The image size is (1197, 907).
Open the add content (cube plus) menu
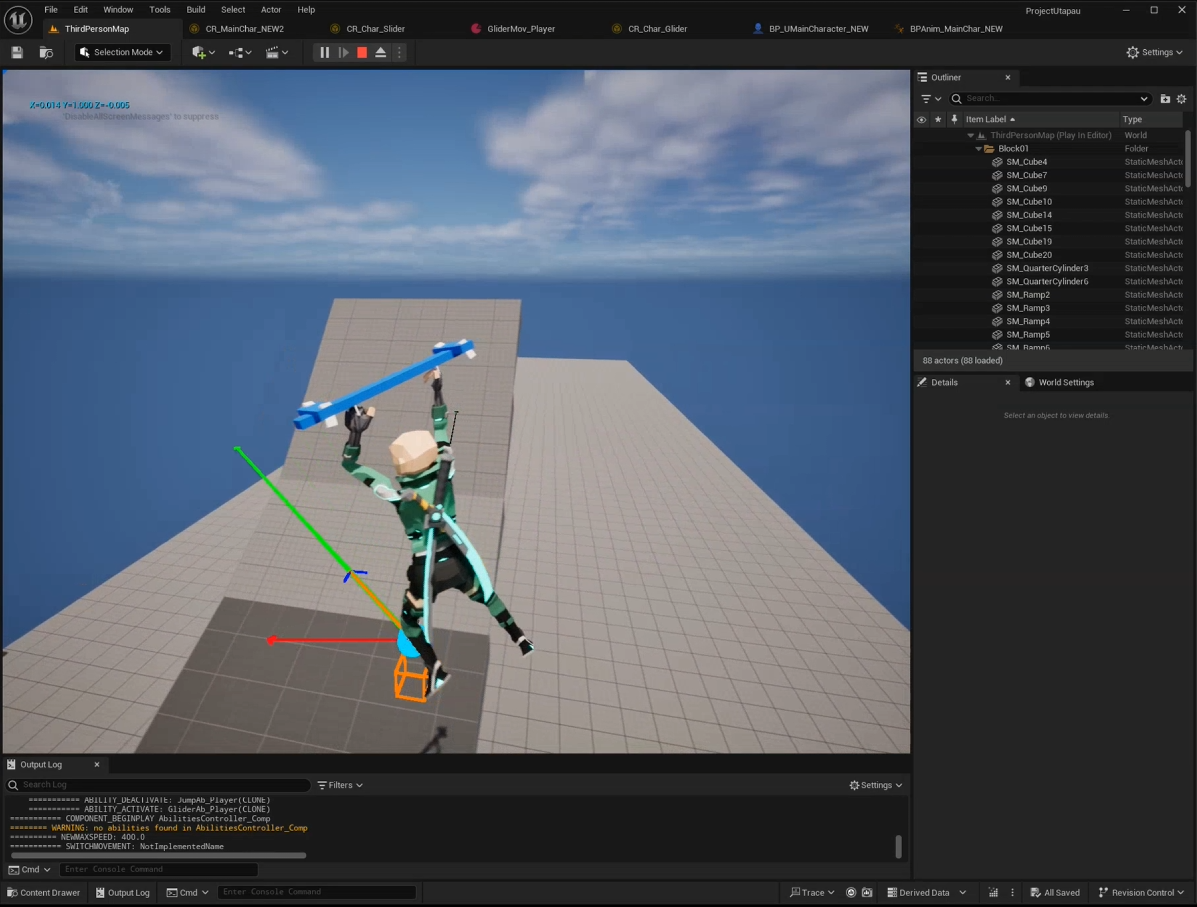click(x=203, y=52)
